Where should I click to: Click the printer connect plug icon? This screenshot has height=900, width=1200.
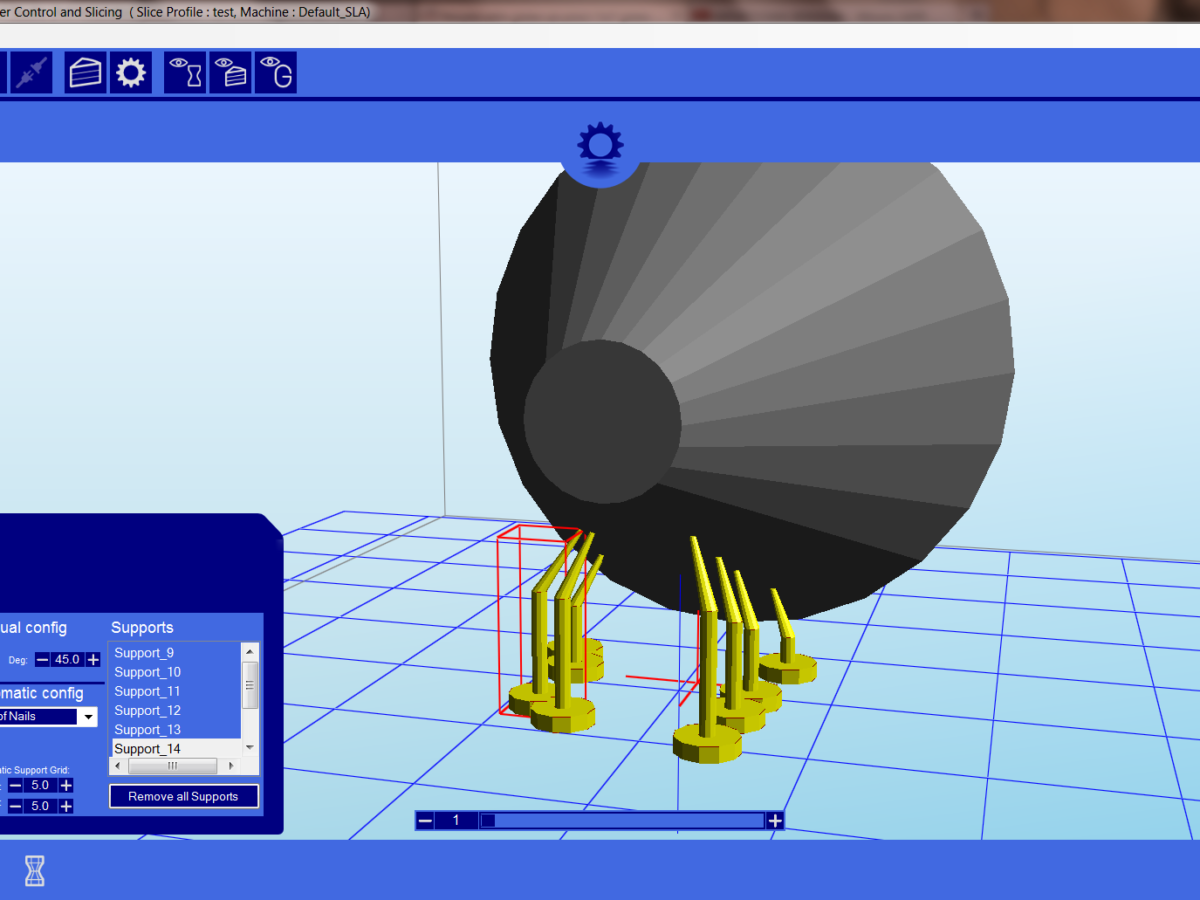pos(31,74)
